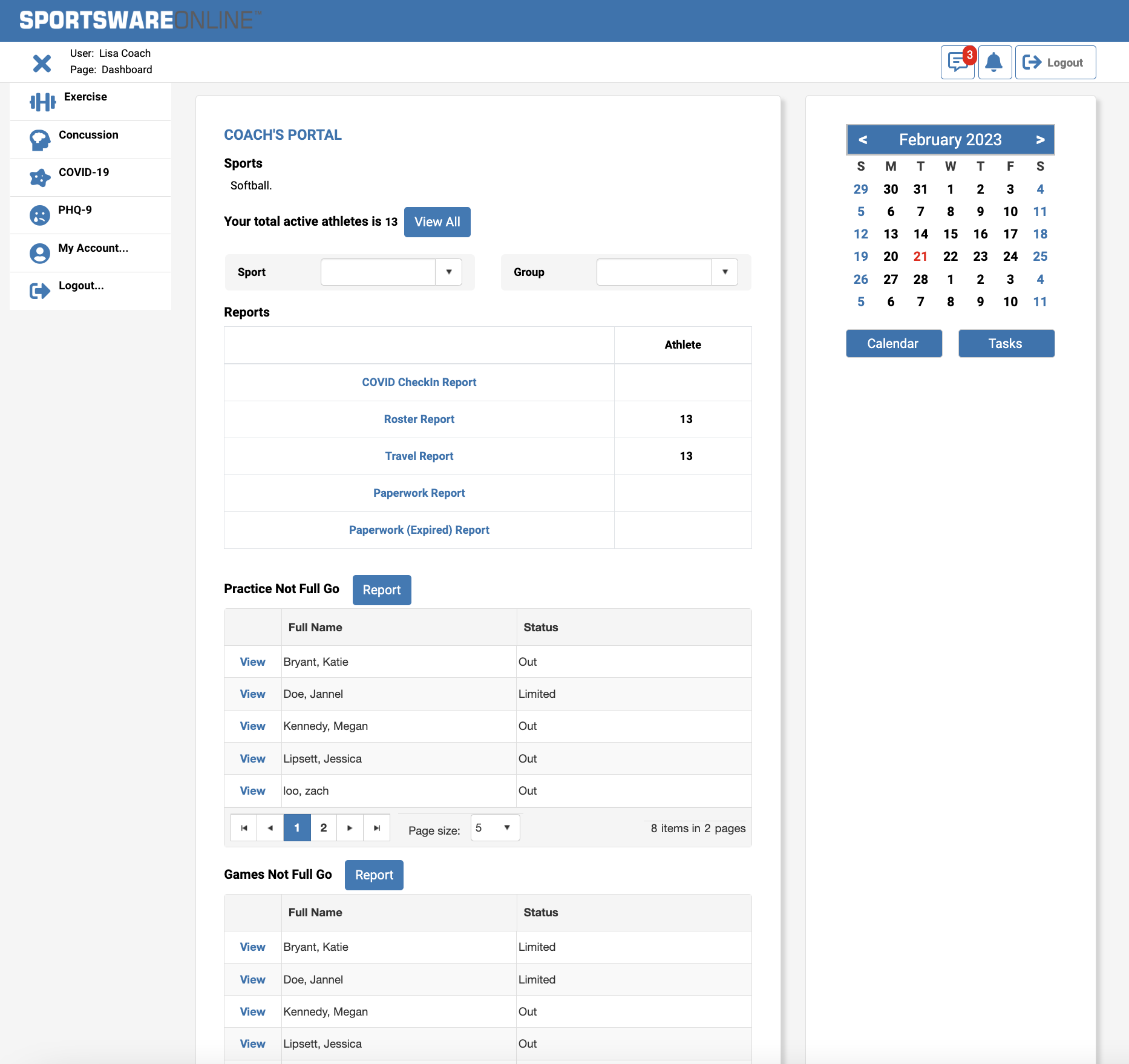Viewport: 1129px width, 1064px height.
Task: Click the Tasks button
Action: 1006,344
